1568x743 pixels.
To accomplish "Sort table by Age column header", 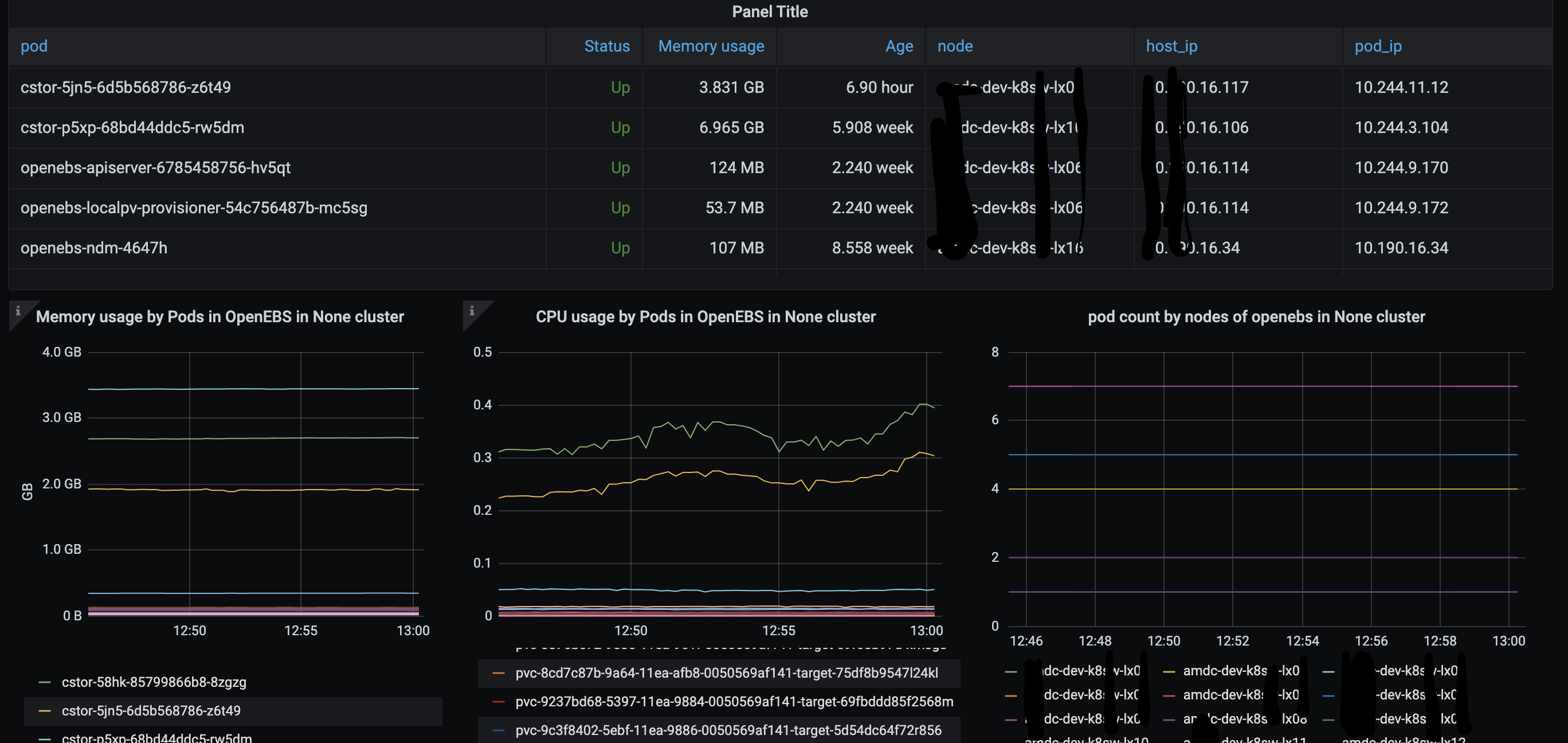I will pos(899,46).
